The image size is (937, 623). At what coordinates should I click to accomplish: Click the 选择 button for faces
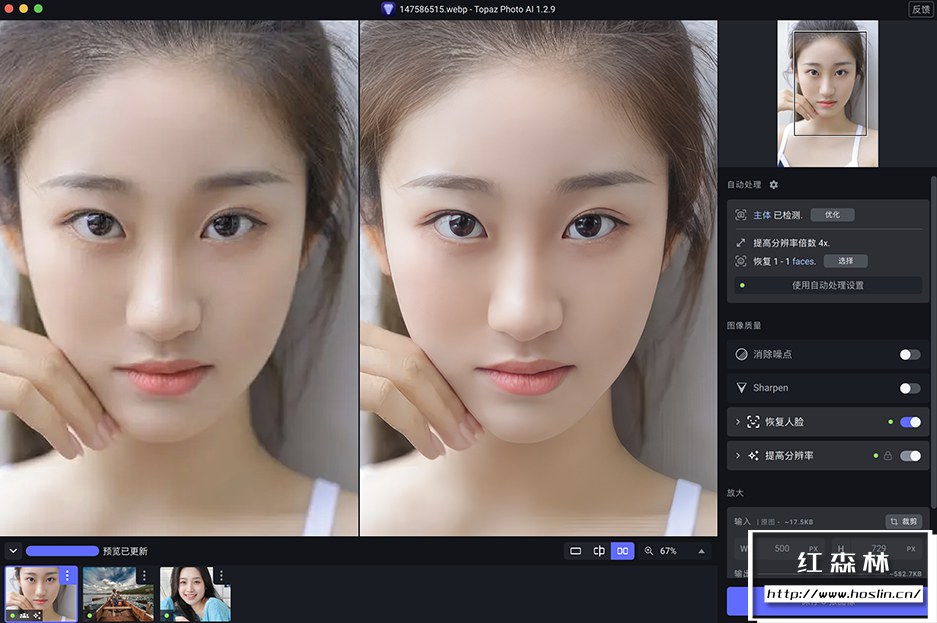coord(845,261)
